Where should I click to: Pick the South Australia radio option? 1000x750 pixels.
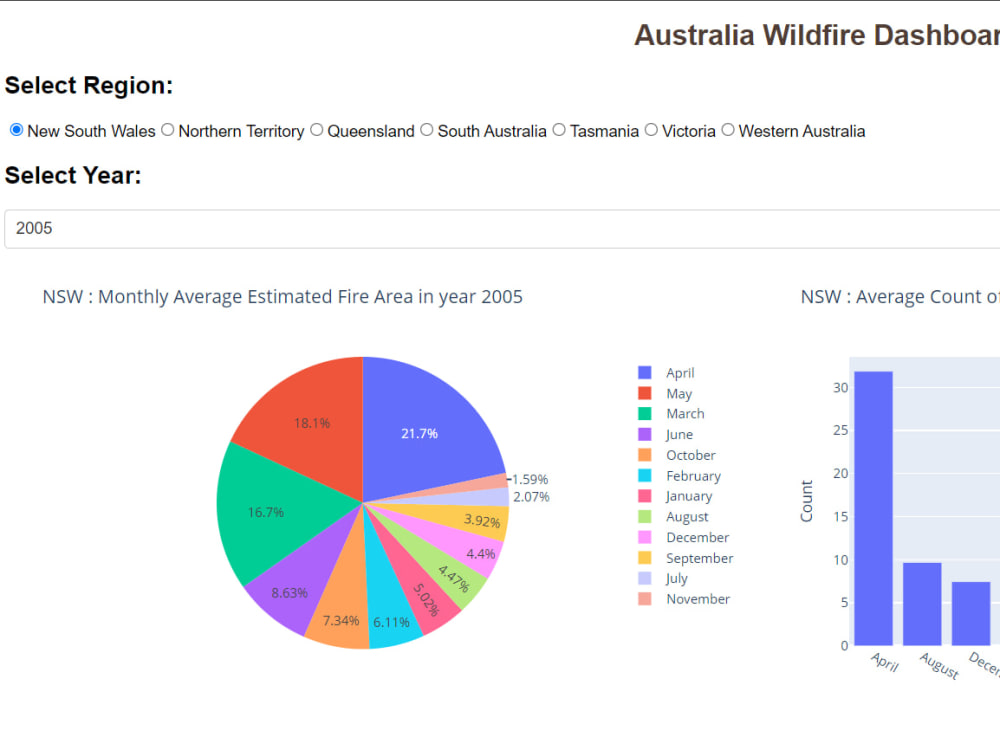(427, 130)
